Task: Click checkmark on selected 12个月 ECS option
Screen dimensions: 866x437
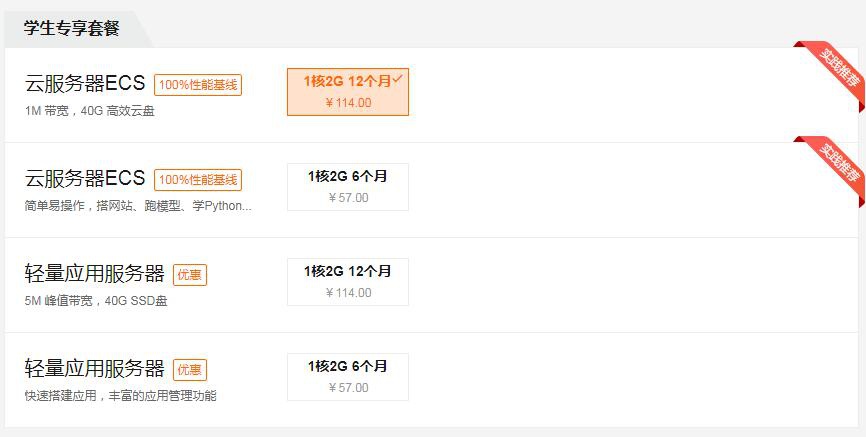Action: click(398, 79)
